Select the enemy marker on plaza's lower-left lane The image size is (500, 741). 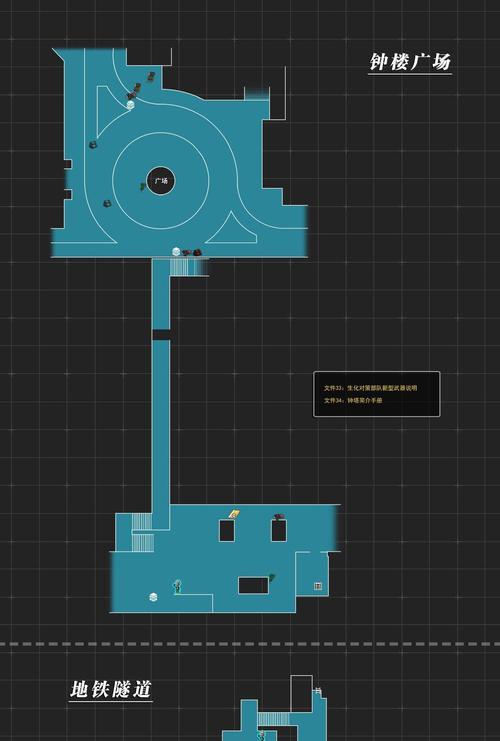(x=107, y=203)
